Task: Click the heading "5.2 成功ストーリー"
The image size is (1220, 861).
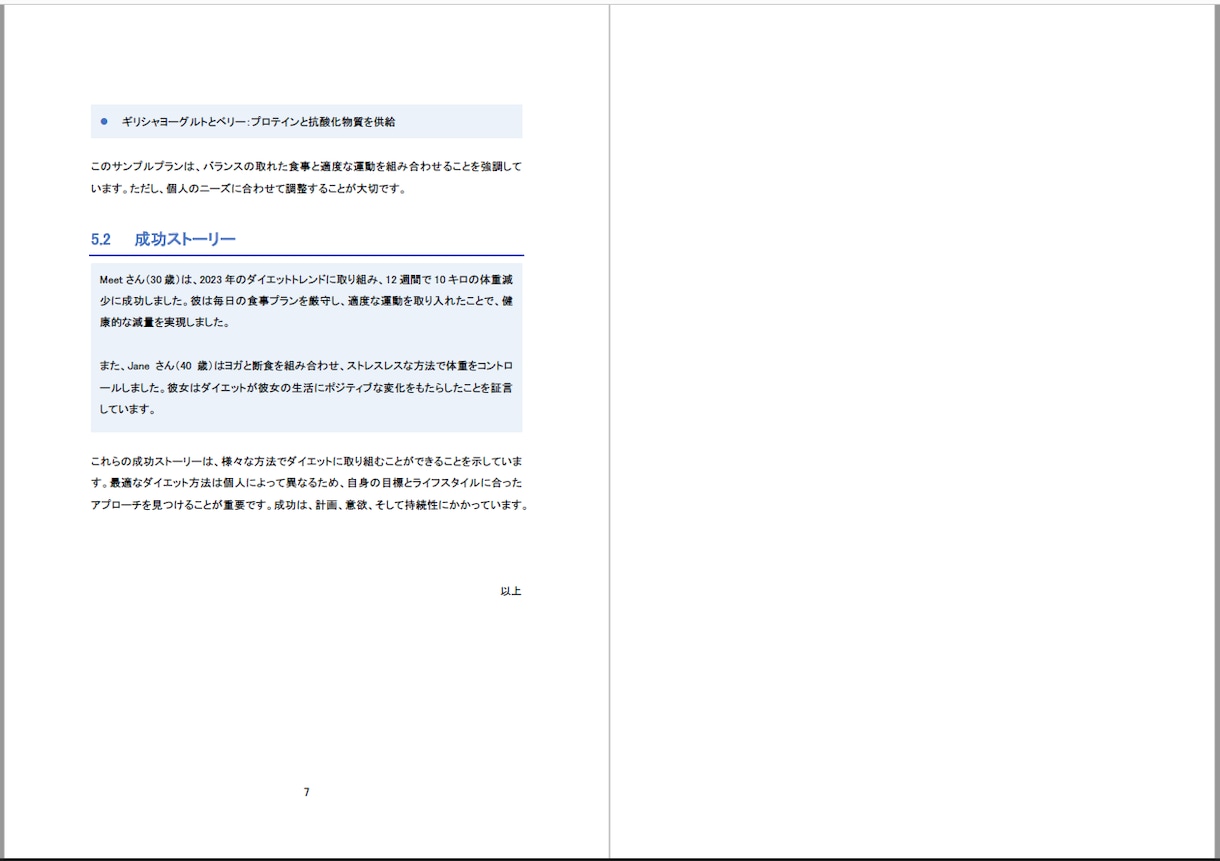Action: pos(163,240)
